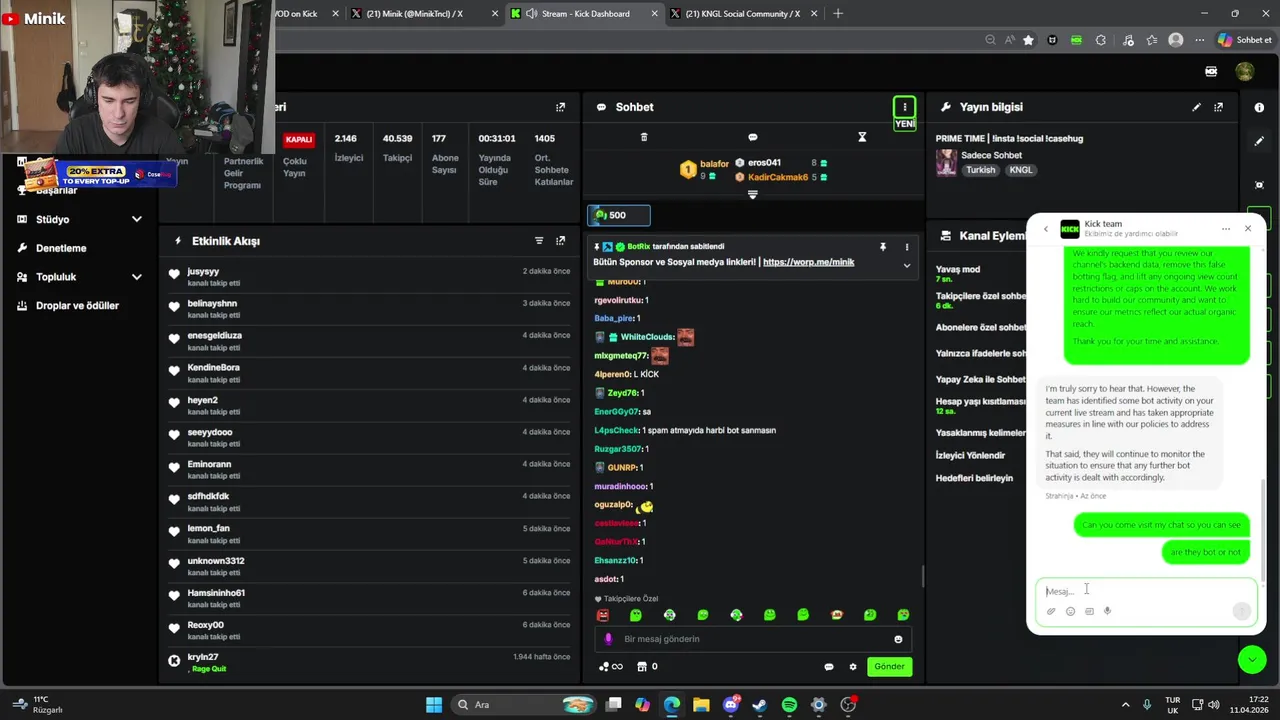The height and width of the screenshot is (720, 1280).
Task: Open Kick team chat more options
Action: pos(1225,229)
